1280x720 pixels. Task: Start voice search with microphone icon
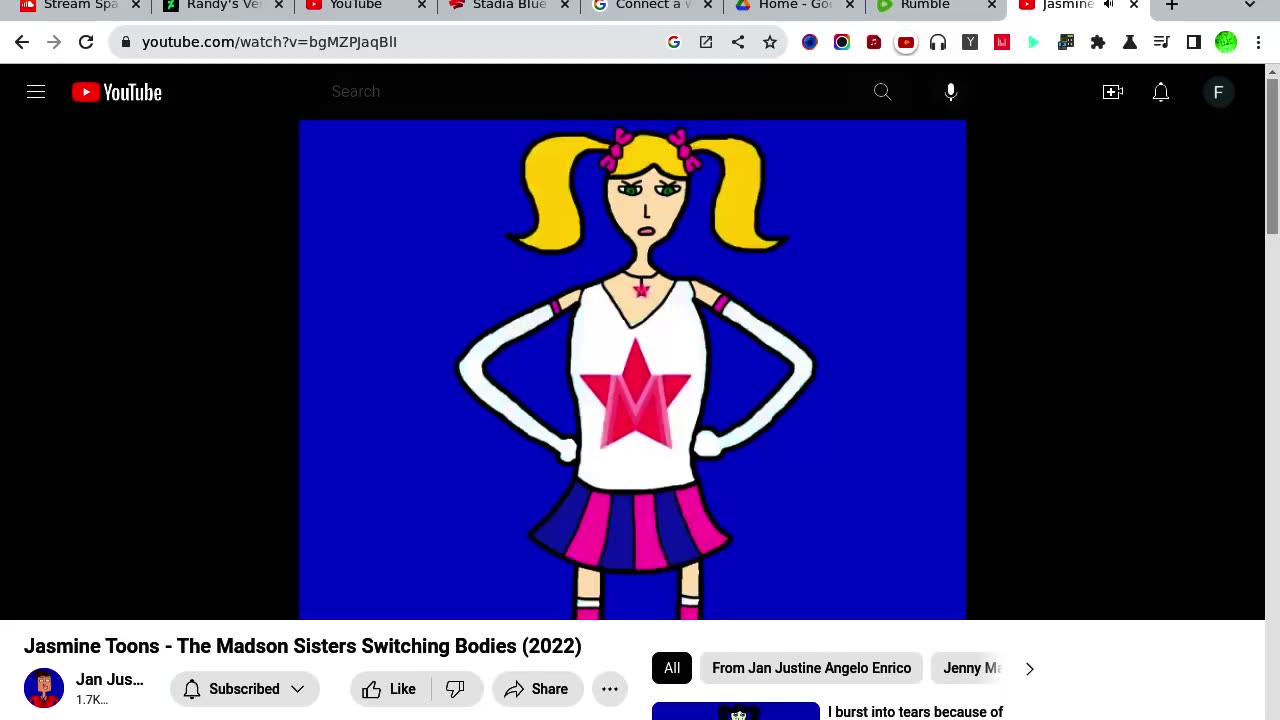(x=951, y=92)
